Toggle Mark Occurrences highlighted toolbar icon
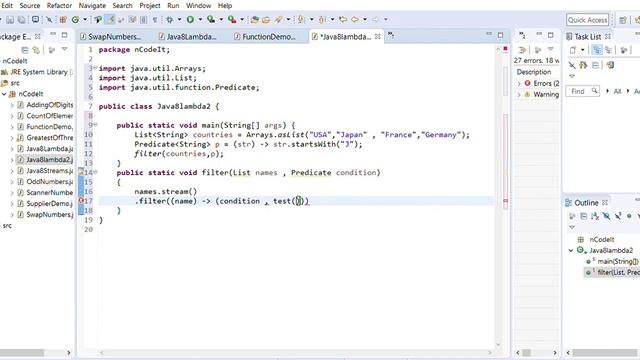 [x=110, y=19]
